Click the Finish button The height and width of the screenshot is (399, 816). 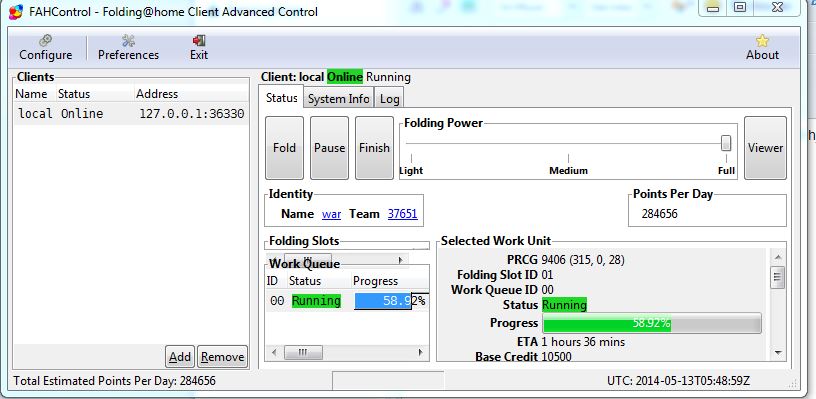coord(374,148)
